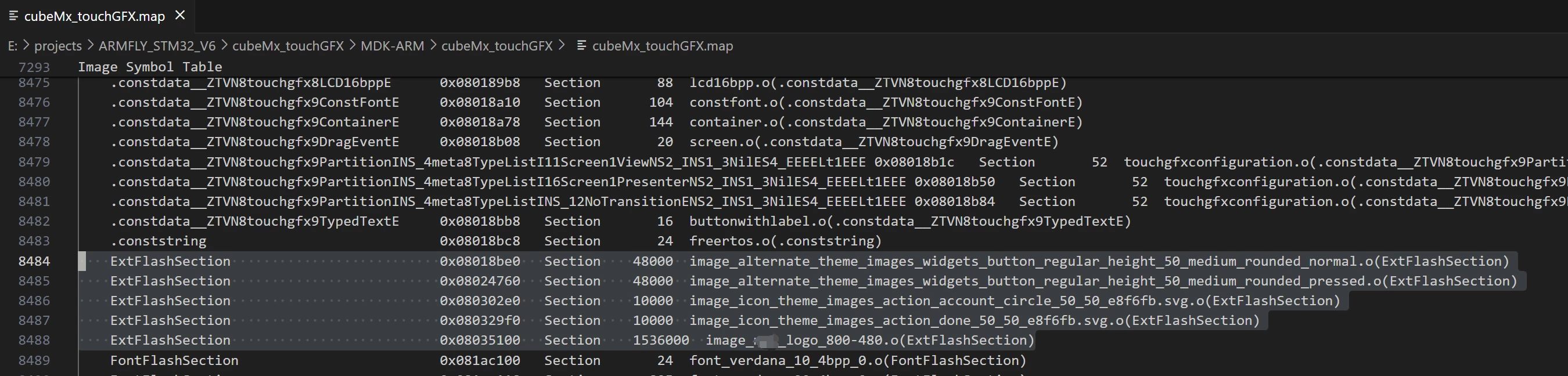The height and width of the screenshot is (376, 1568).
Task: Click the size value 1536000
Action: pyautogui.click(x=661, y=341)
